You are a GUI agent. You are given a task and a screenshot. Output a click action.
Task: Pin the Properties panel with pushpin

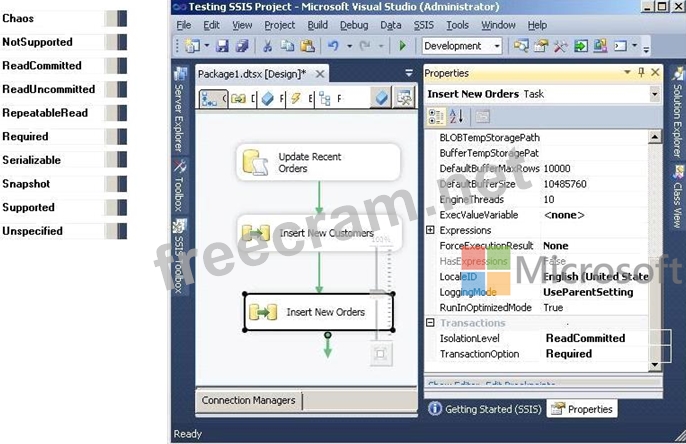(x=641, y=72)
